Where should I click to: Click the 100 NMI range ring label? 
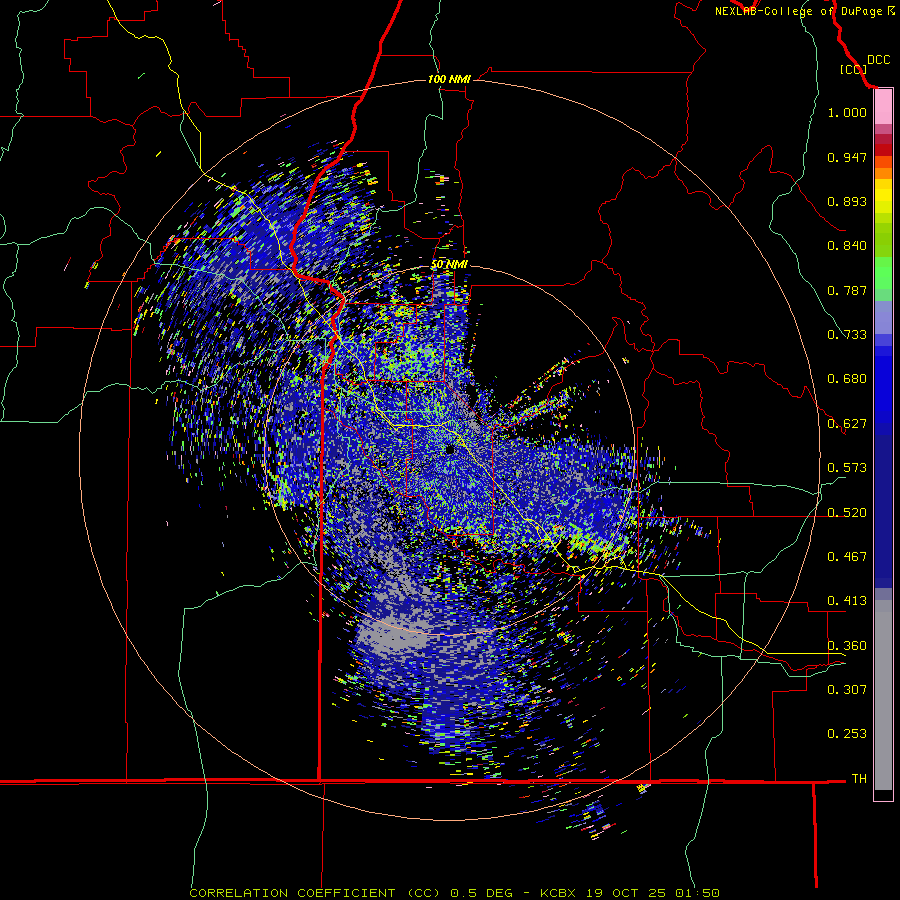pos(449,79)
